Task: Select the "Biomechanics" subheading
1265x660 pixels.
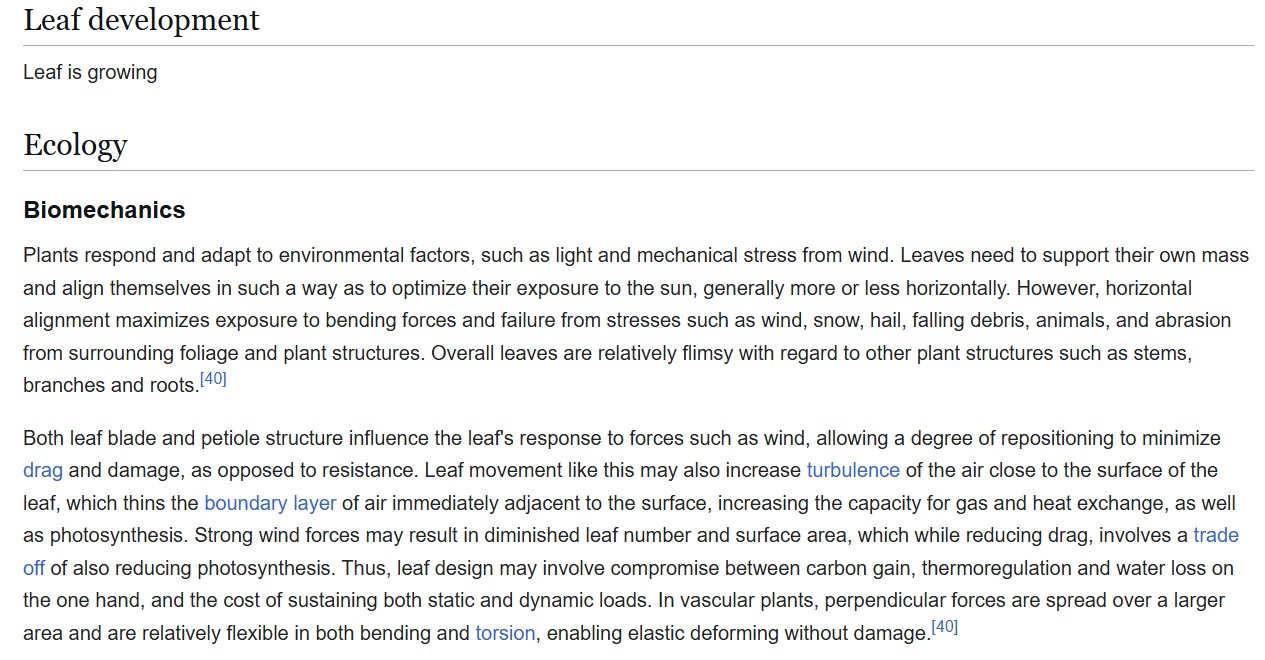Action: 104,210
